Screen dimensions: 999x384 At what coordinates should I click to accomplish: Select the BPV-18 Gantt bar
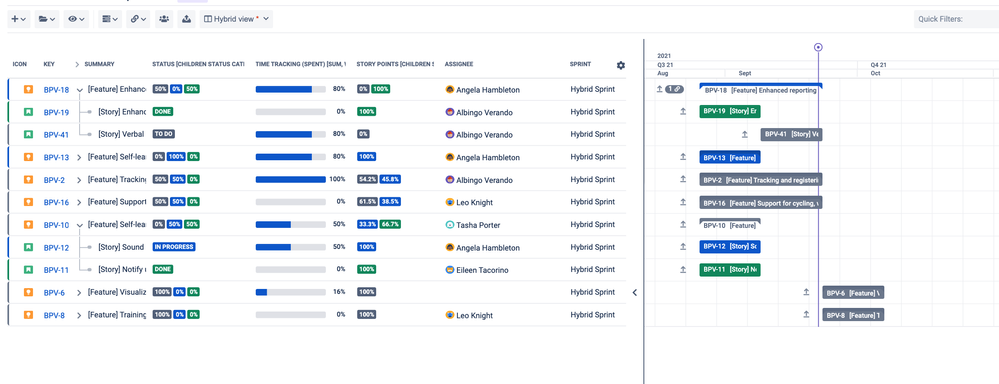pyautogui.click(x=761, y=90)
